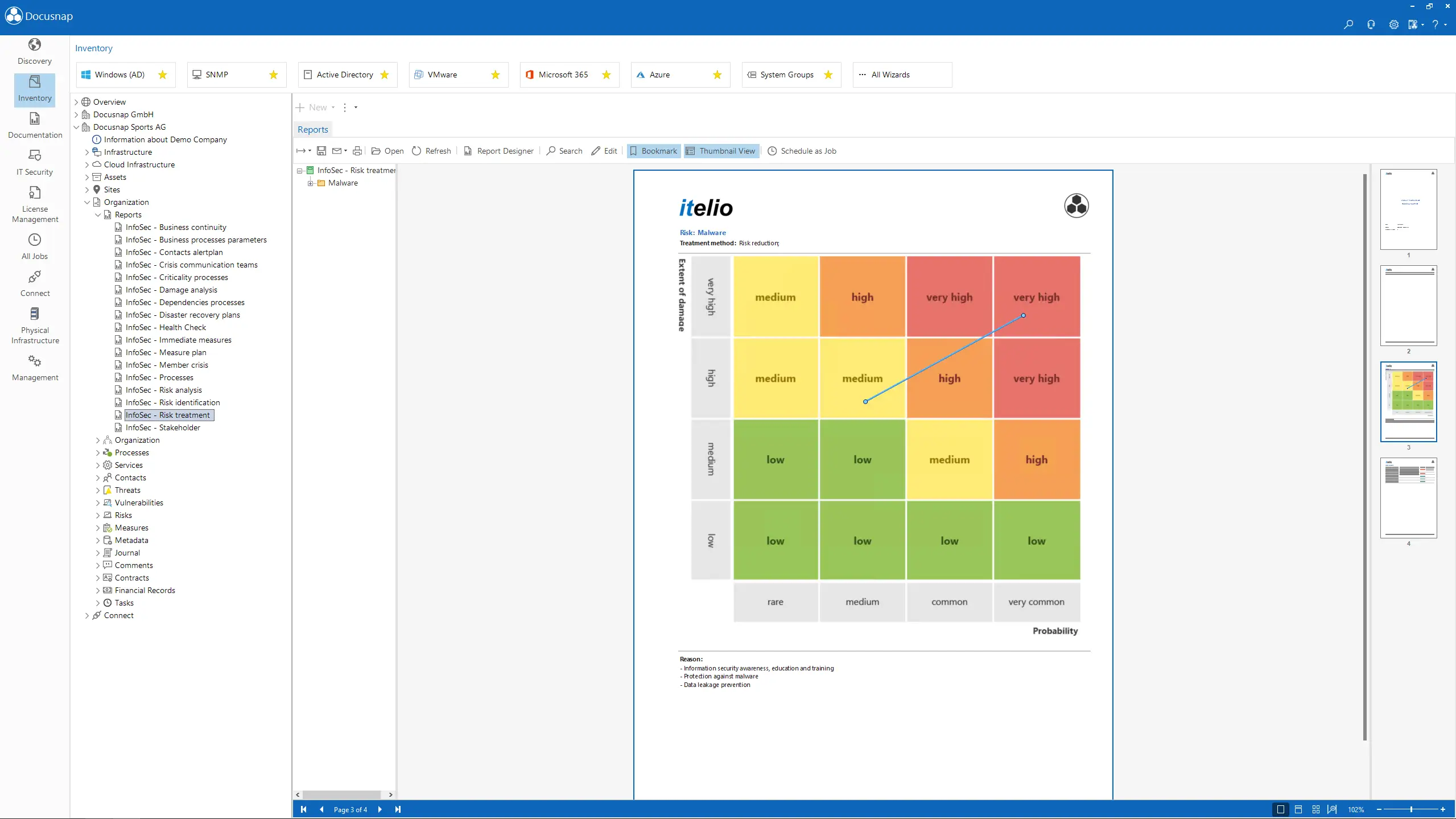This screenshot has height=819, width=1456.
Task: Toggle favorite star for VMware wizard
Action: (x=495, y=75)
